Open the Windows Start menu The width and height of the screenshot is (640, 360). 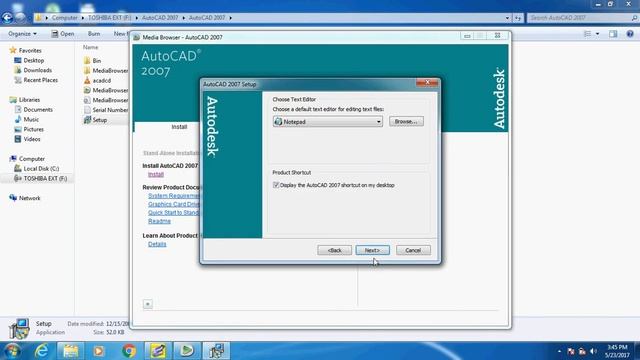tap(12, 351)
